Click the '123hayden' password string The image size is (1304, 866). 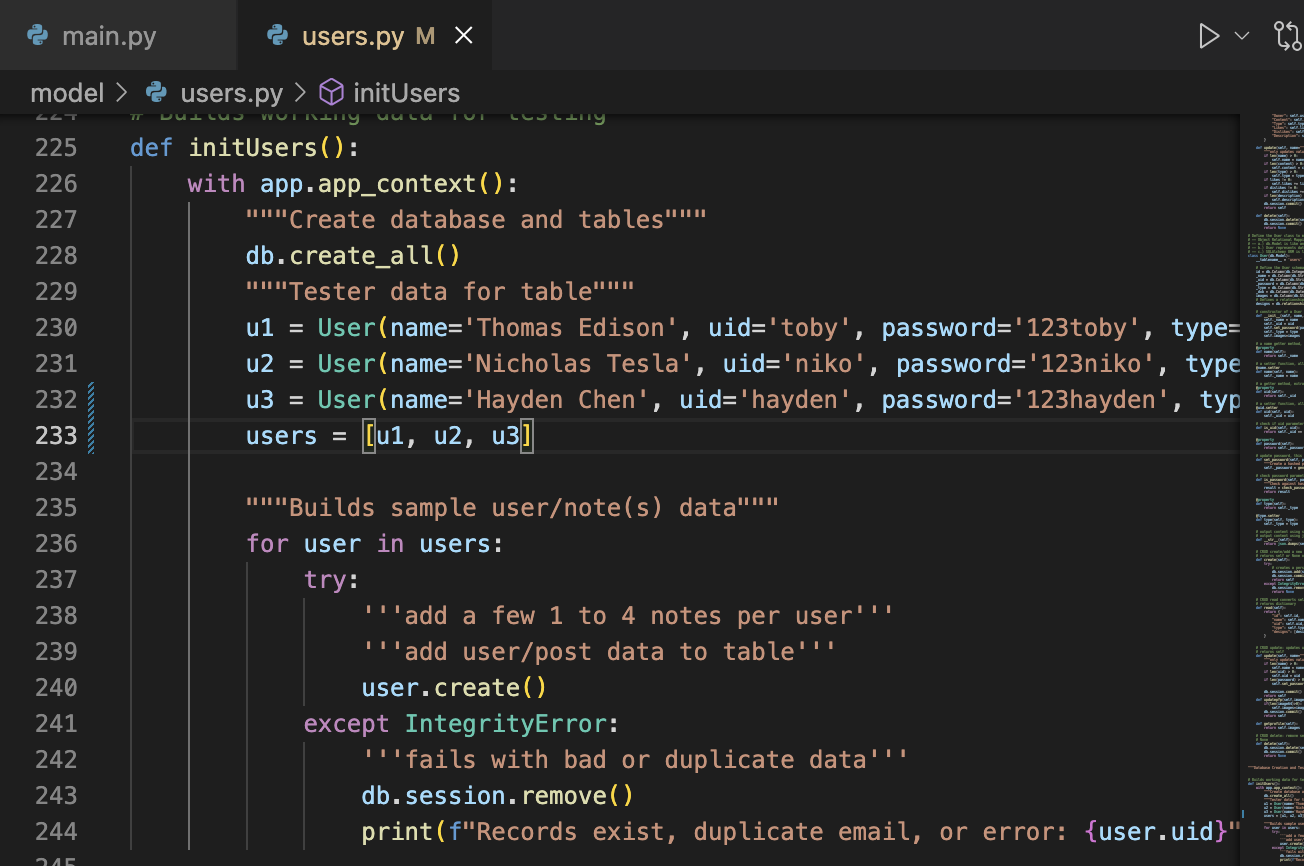point(1094,400)
